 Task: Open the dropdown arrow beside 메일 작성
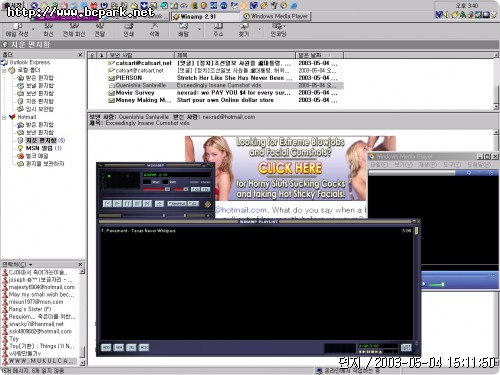tap(33, 29)
